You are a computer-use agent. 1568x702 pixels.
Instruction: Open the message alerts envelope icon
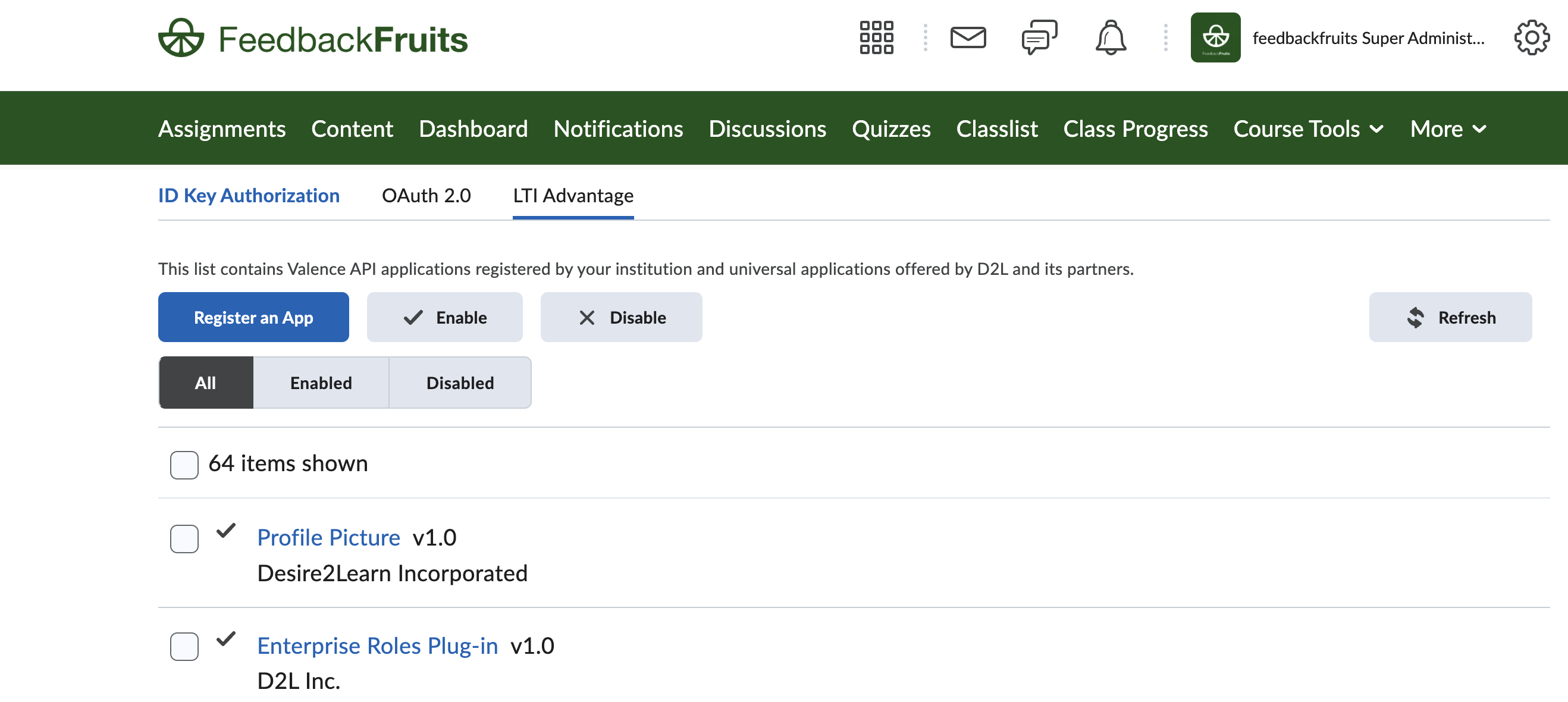[x=968, y=37]
